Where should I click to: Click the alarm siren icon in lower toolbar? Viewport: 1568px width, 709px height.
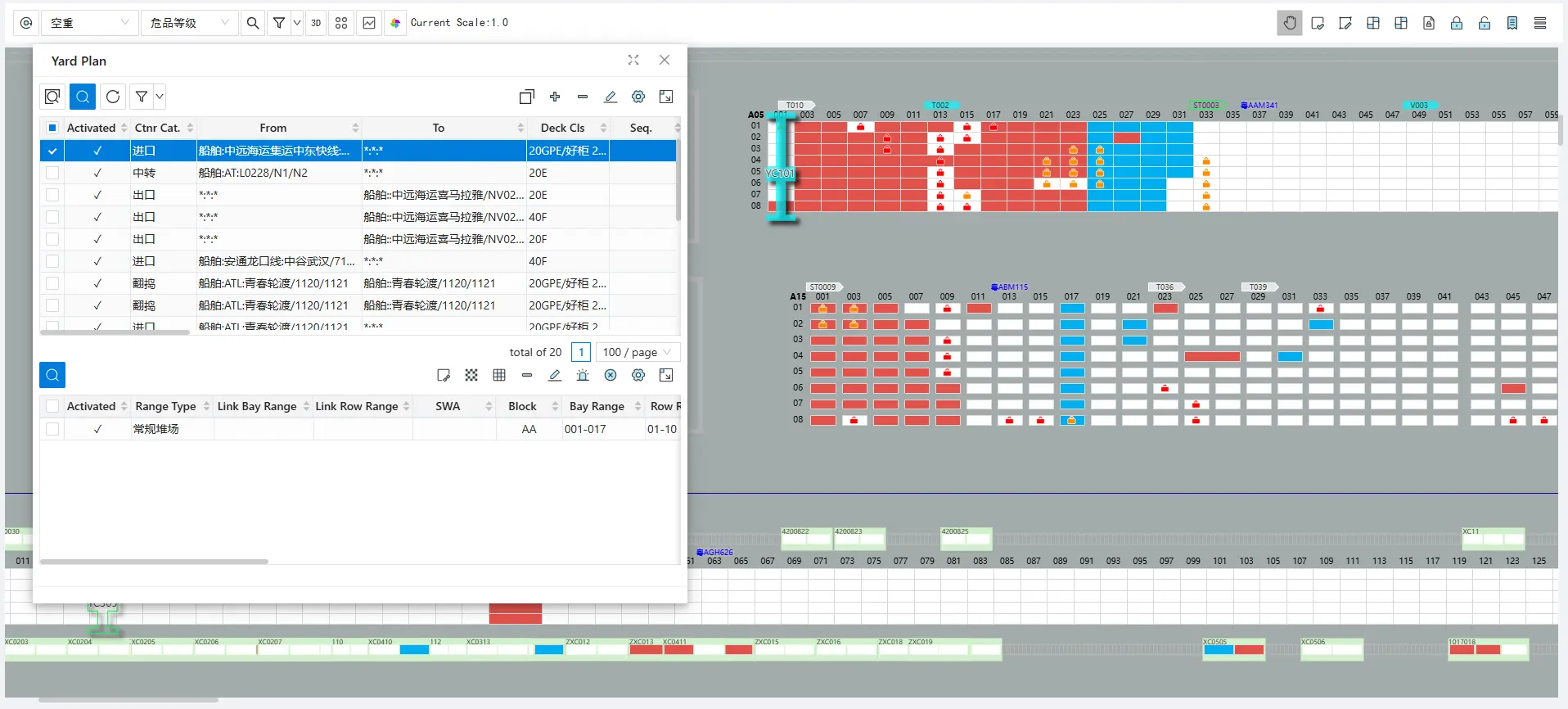(583, 375)
